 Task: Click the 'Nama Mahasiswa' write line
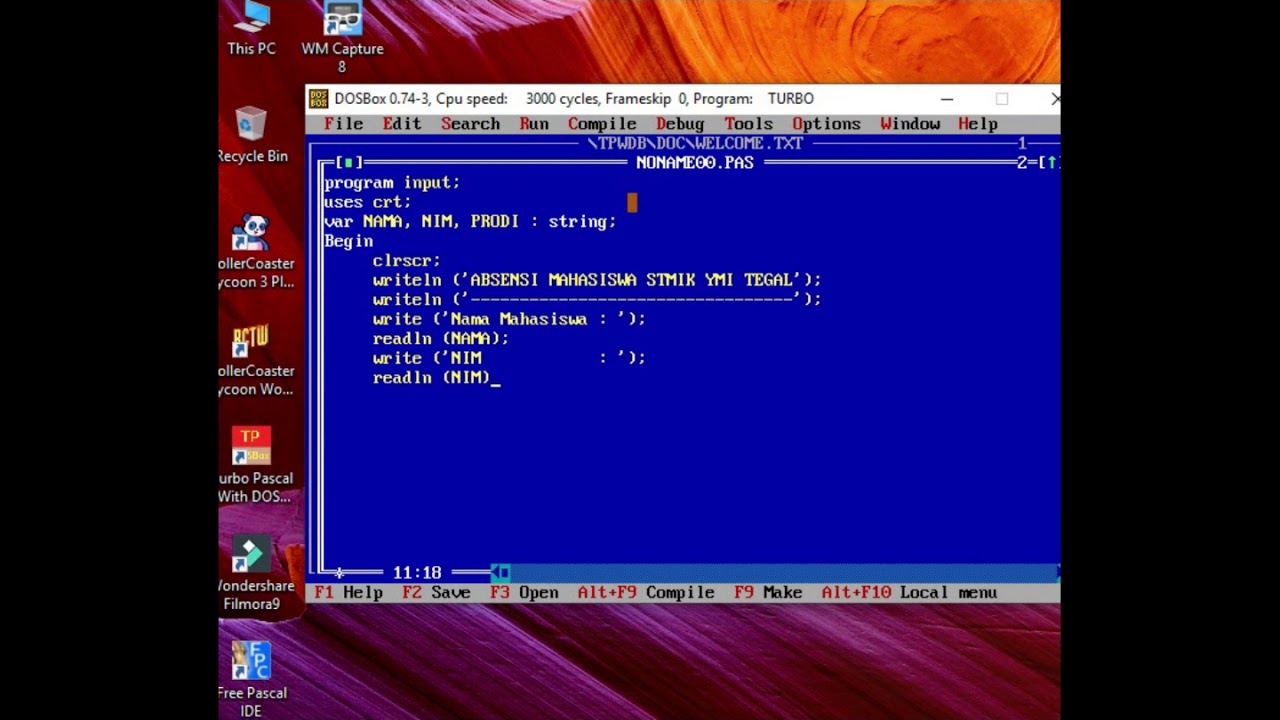coord(509,319)
